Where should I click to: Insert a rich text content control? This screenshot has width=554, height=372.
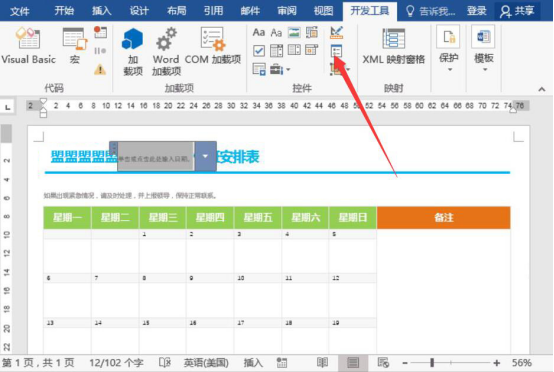coord(259,33)
